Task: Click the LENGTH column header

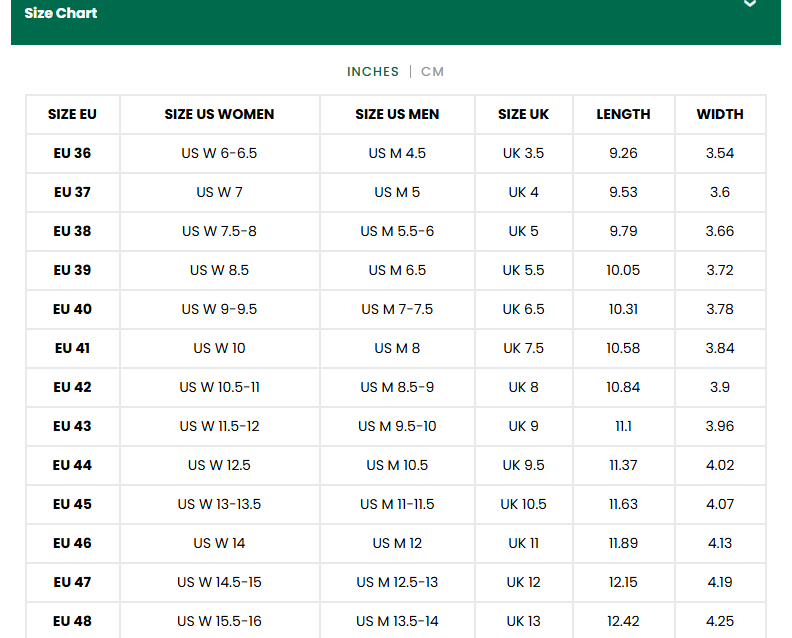Action: pos(623,114)
